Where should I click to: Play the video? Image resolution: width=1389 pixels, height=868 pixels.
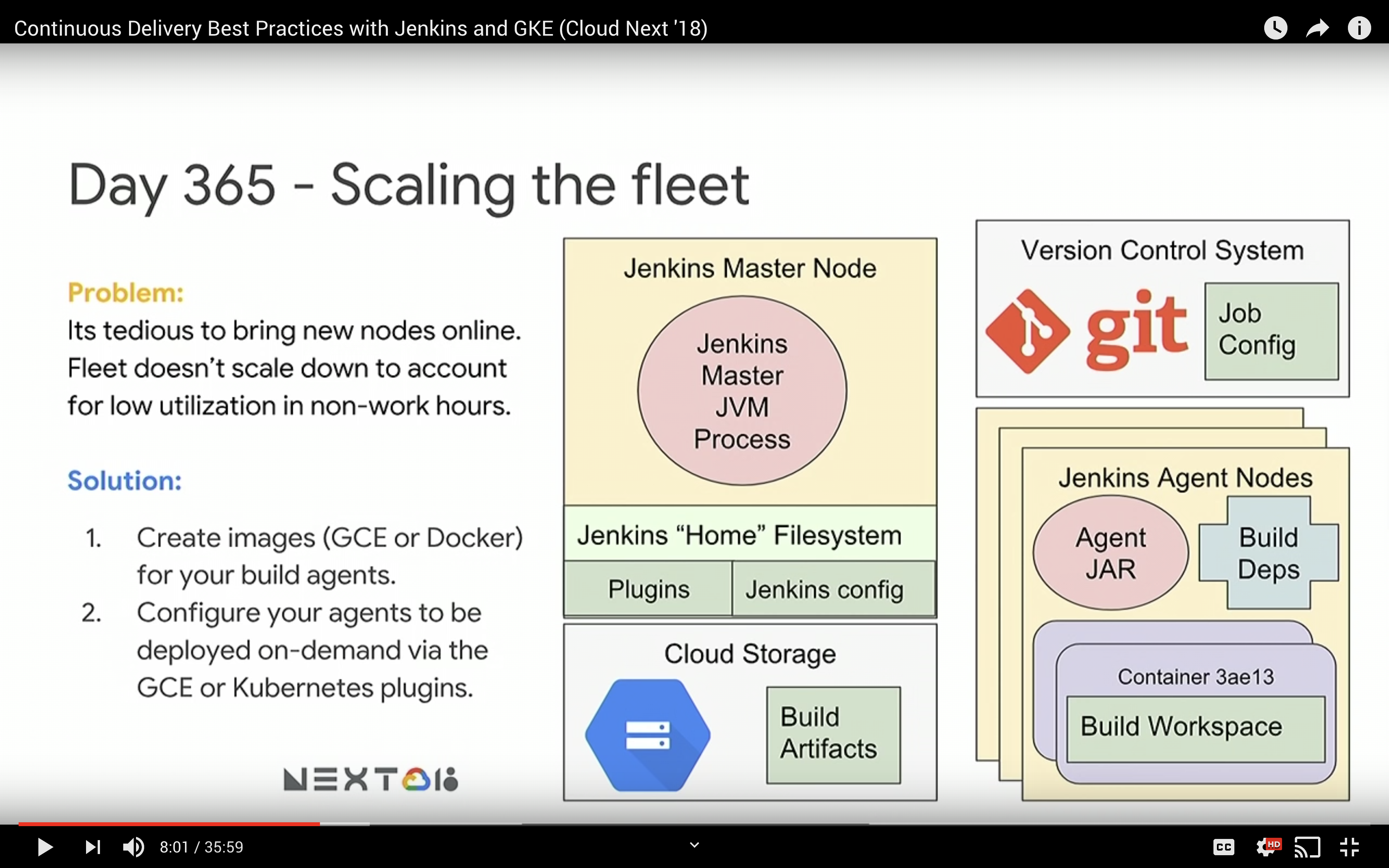pyautogui.click(x=45, y=847)
